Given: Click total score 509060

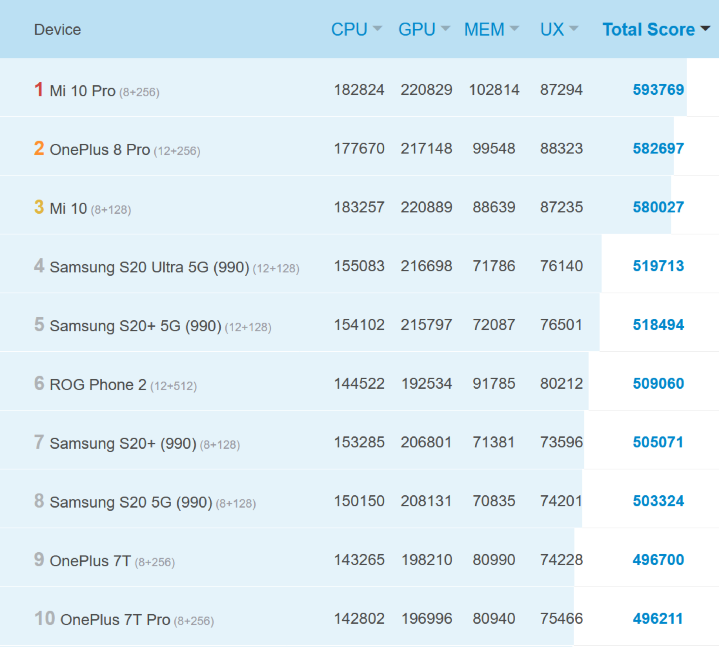Looking at the screenshot, I should click(x=658, y=383).
